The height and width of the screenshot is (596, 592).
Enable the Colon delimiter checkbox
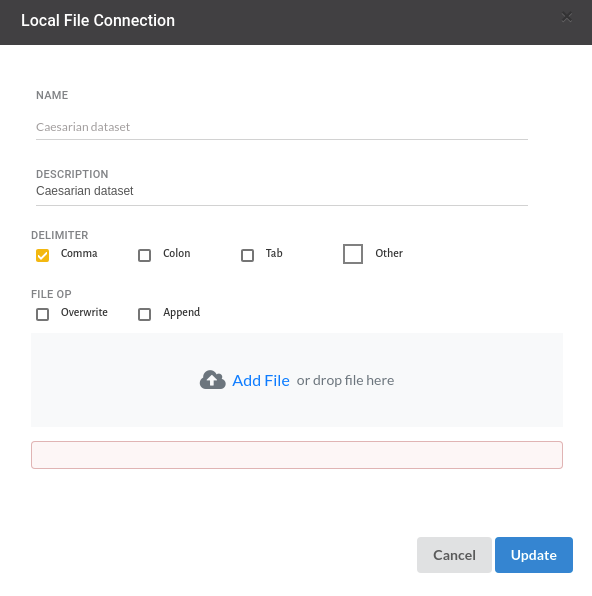(144, 255)
